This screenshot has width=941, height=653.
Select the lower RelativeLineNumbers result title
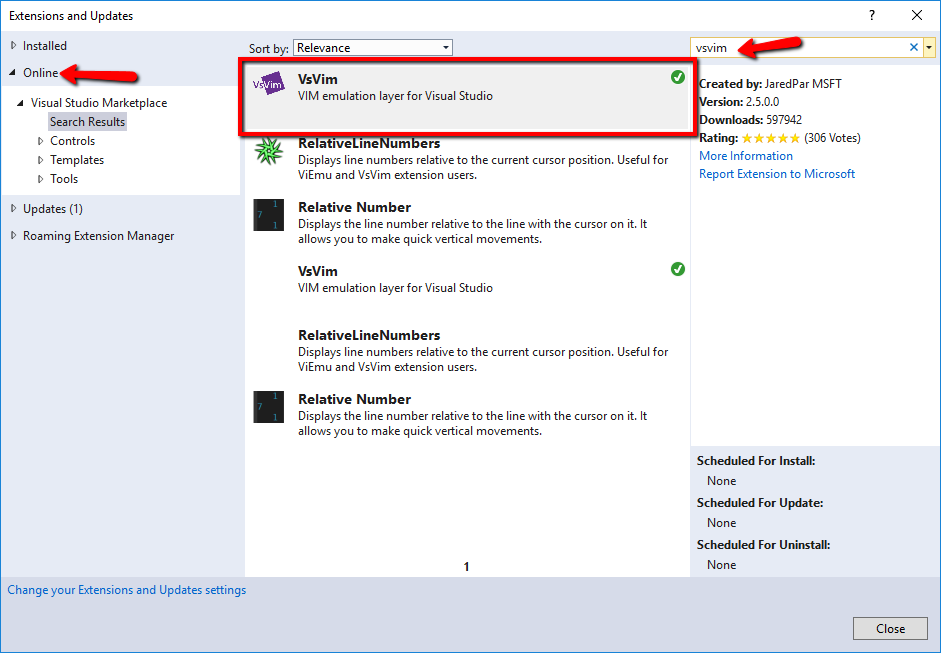(x=369, y=336)
